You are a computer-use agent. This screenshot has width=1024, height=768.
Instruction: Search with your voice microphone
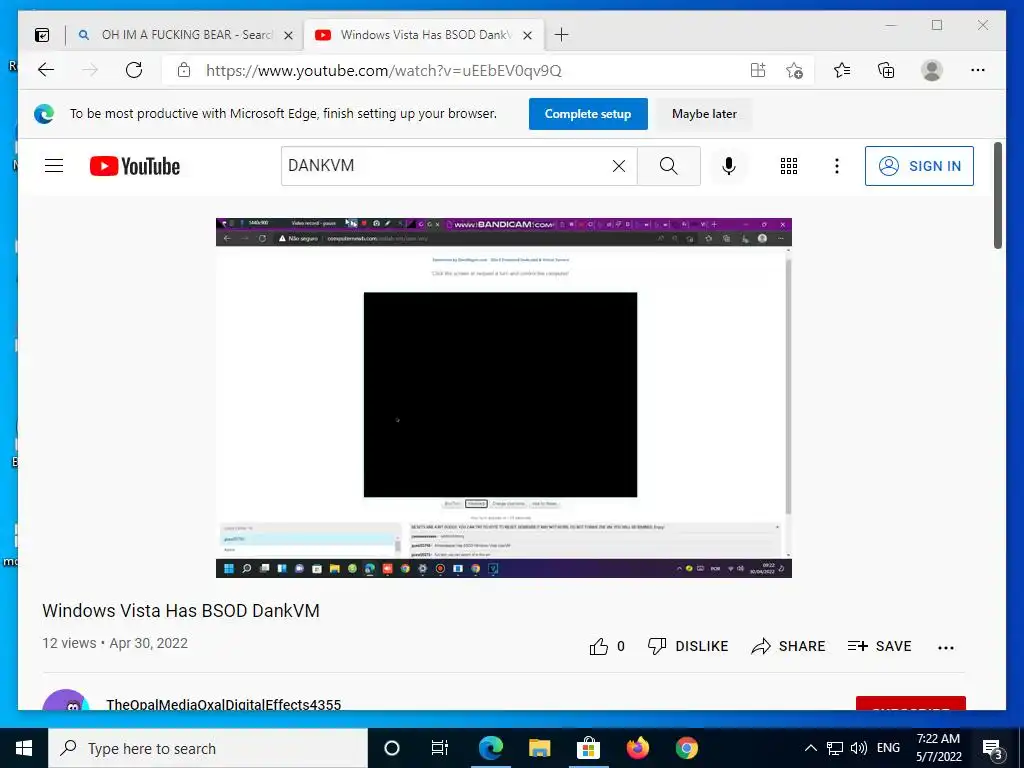[x=729, y=166]
